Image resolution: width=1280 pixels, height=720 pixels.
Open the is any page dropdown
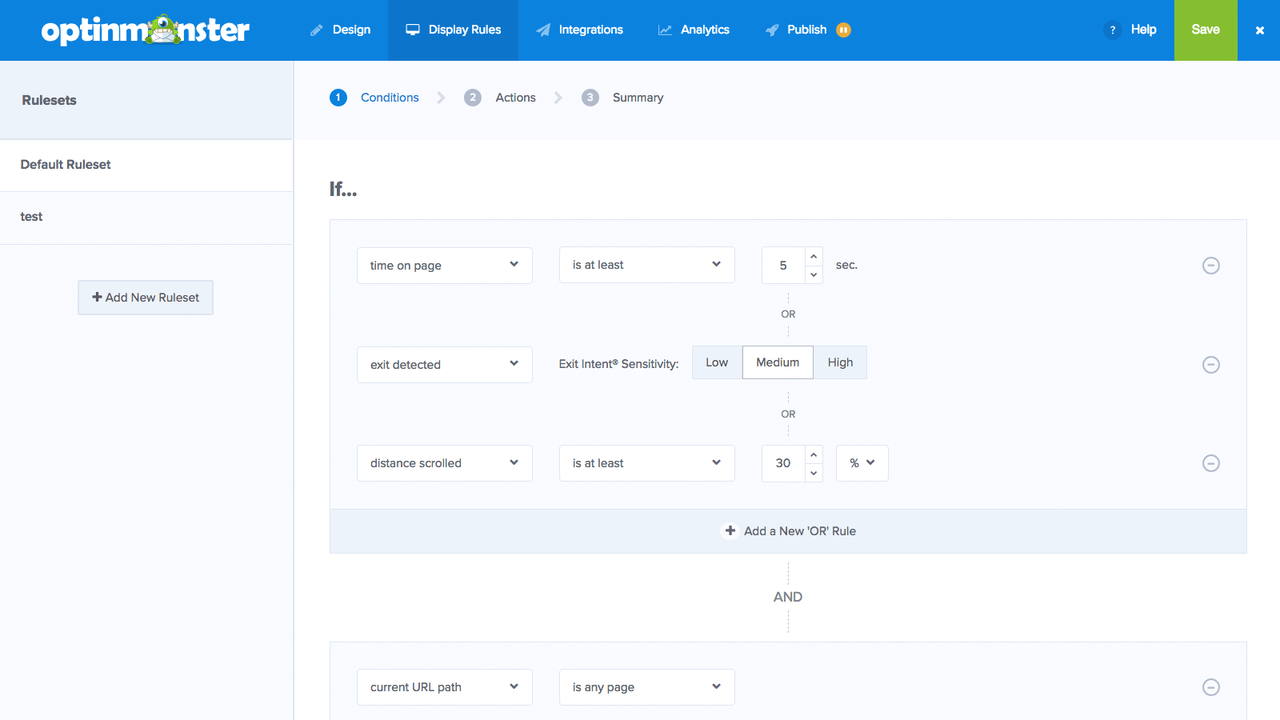[646, 687]
